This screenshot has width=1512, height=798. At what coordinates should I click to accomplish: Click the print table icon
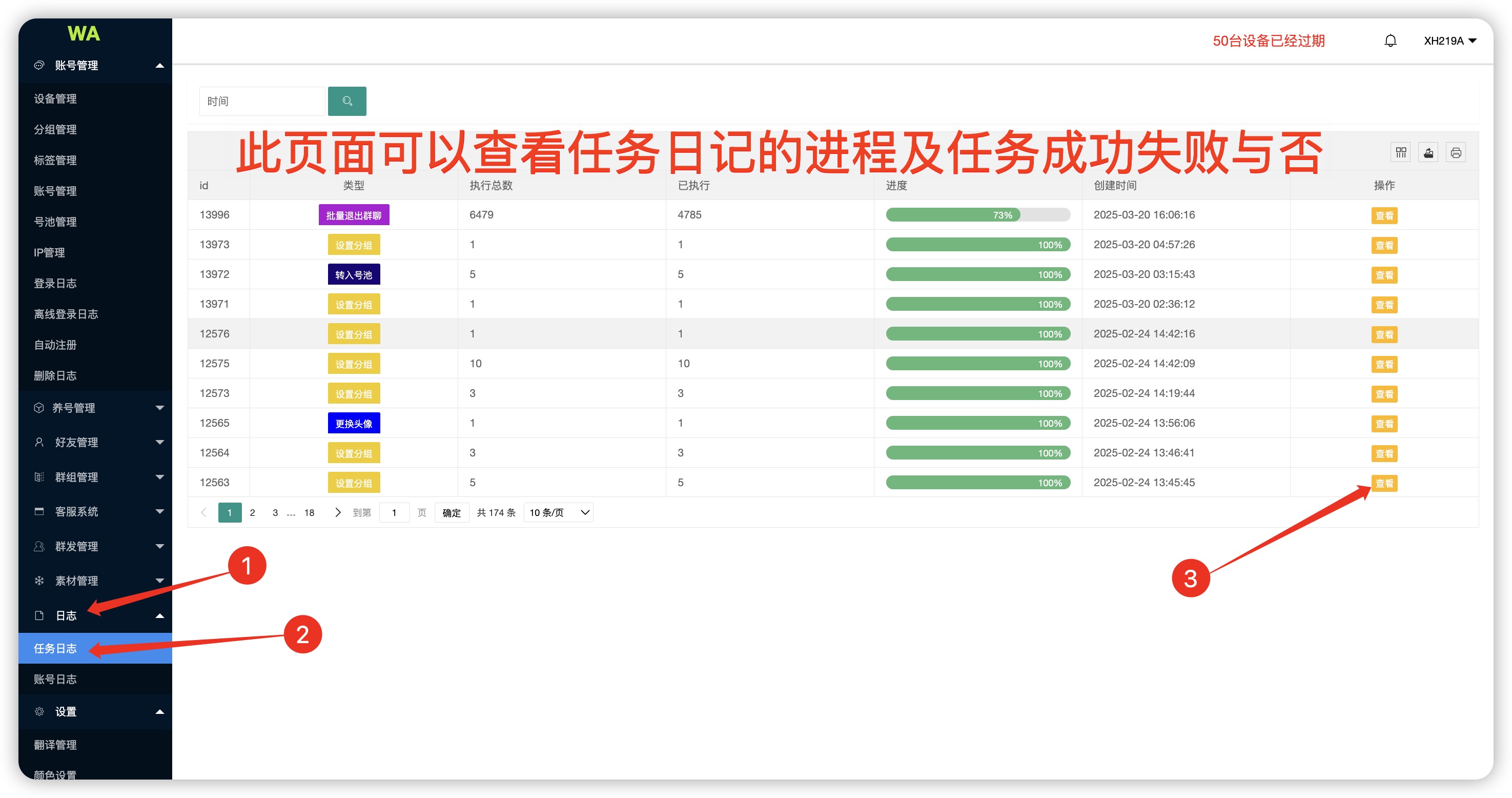point(1456,153)
